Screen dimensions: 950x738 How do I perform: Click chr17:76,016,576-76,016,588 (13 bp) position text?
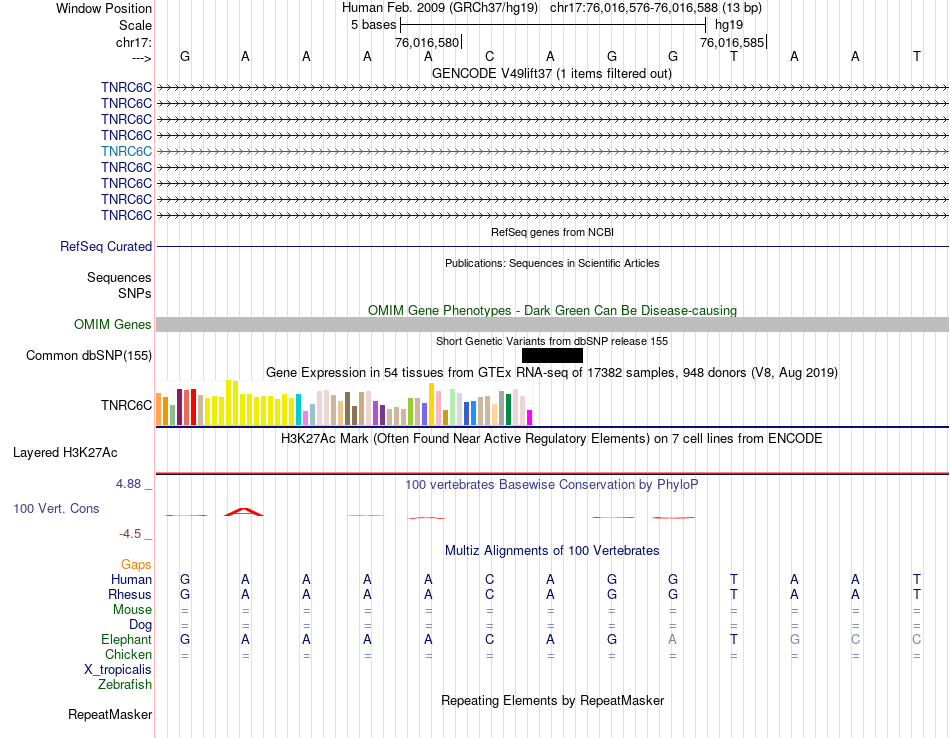(656, 8)
